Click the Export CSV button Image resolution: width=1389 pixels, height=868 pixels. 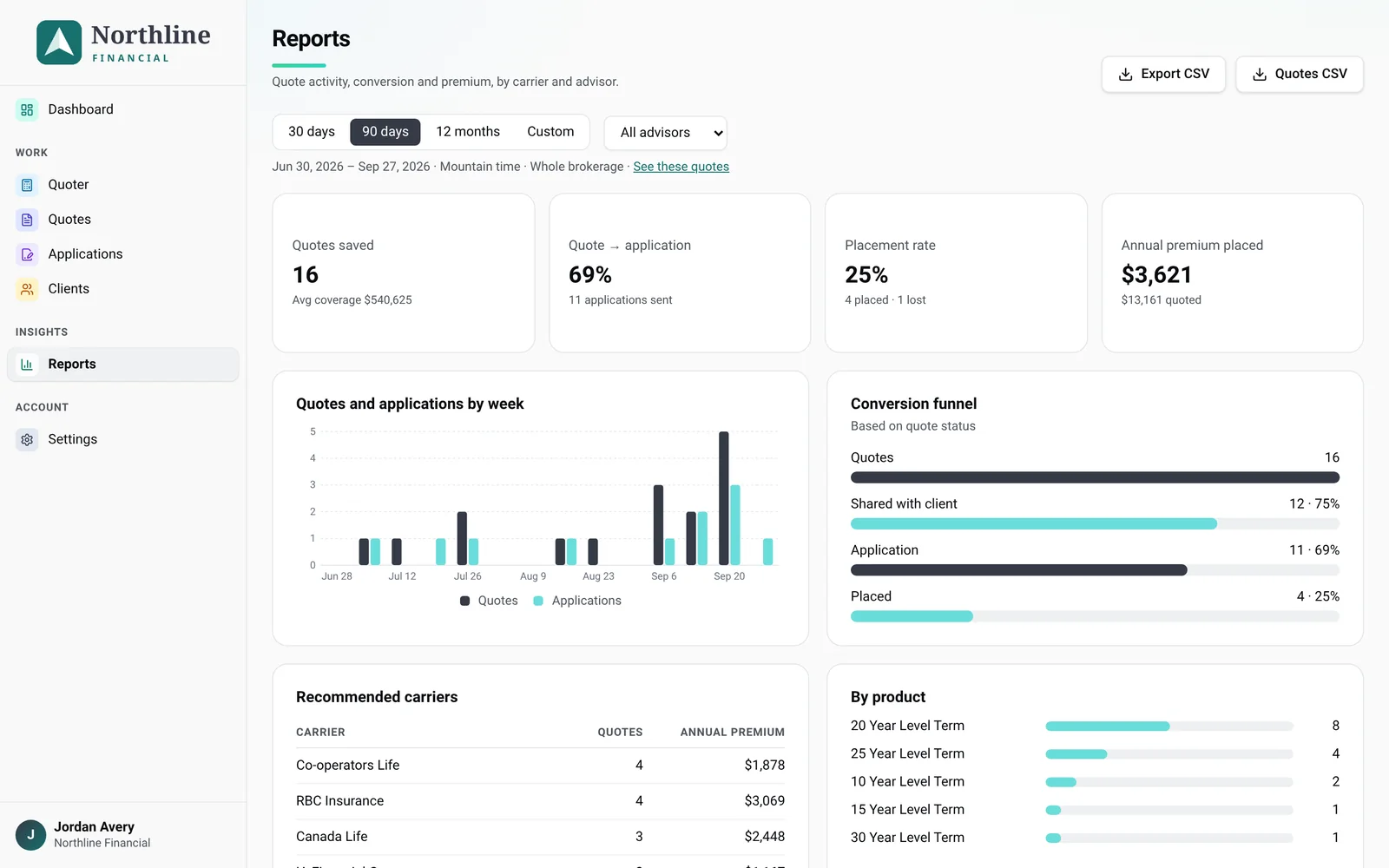pyautogui.click(x=1163, y=75)
